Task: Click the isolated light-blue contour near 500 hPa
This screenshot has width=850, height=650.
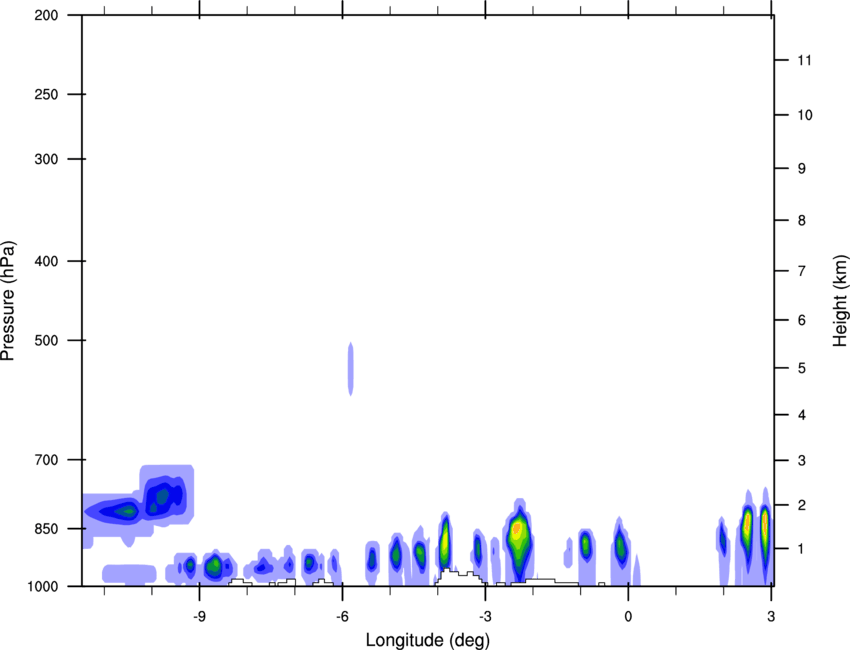Action: (x=351, y=369)
